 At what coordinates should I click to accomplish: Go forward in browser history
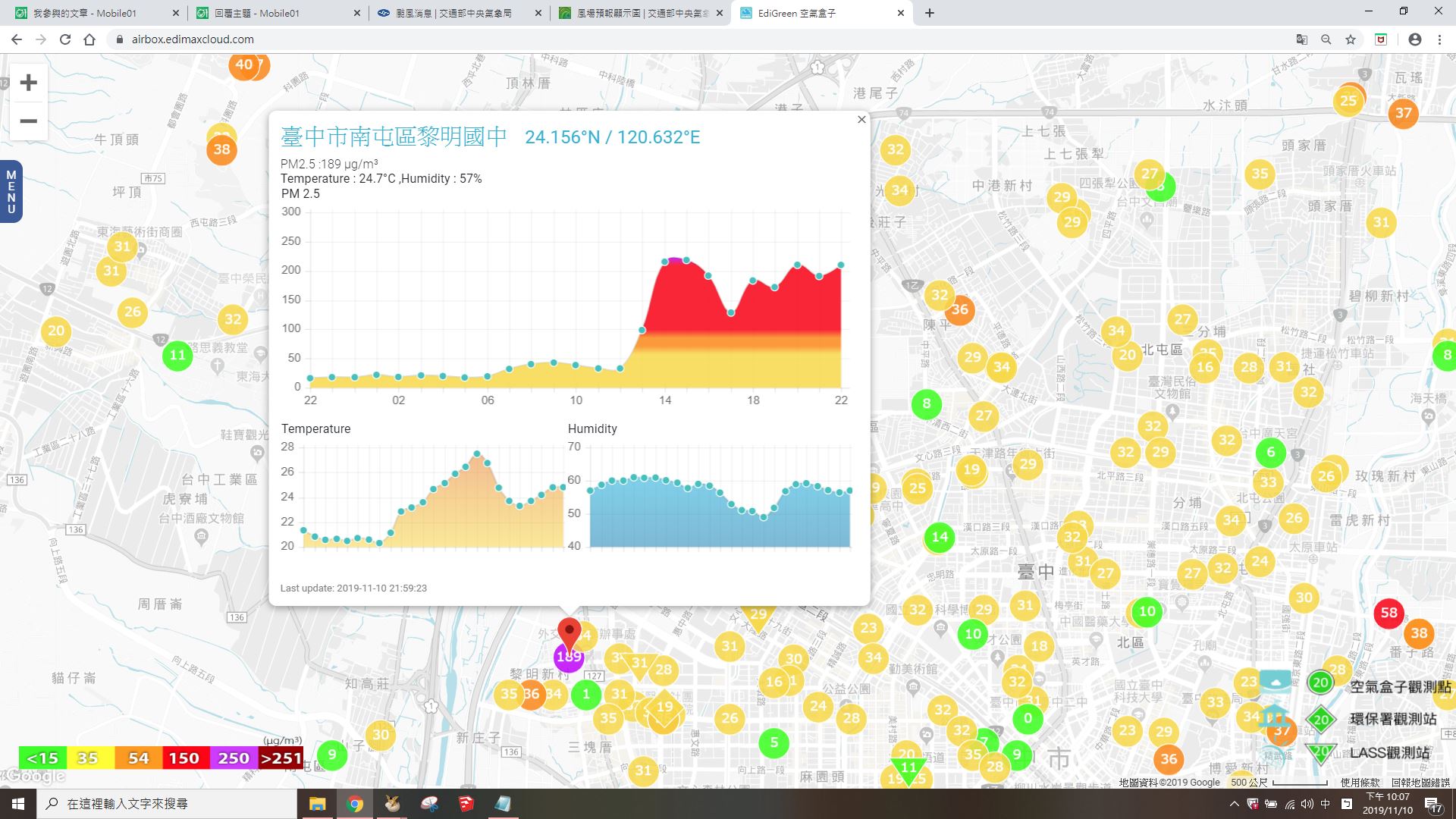[x=41, y=39]
